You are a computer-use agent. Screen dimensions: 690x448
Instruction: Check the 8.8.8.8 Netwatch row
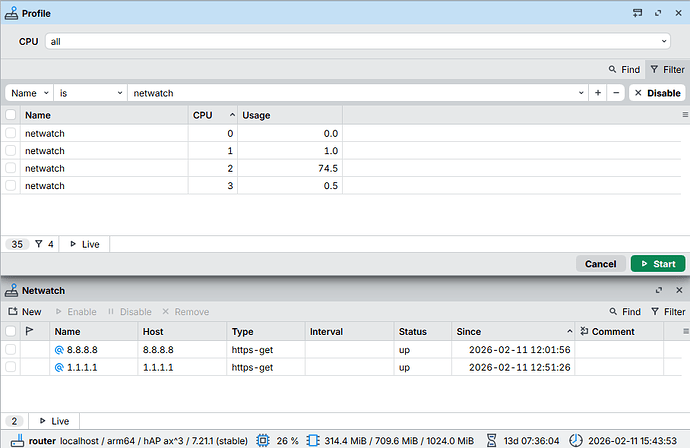point(11,349)
